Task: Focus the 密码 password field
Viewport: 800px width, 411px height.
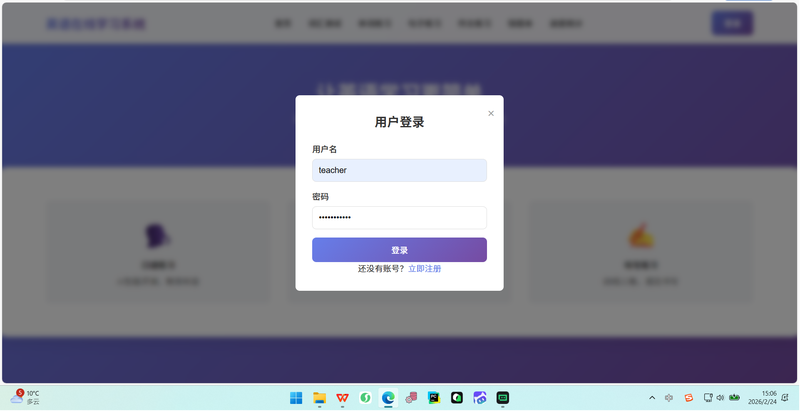Action: [399, 218]
